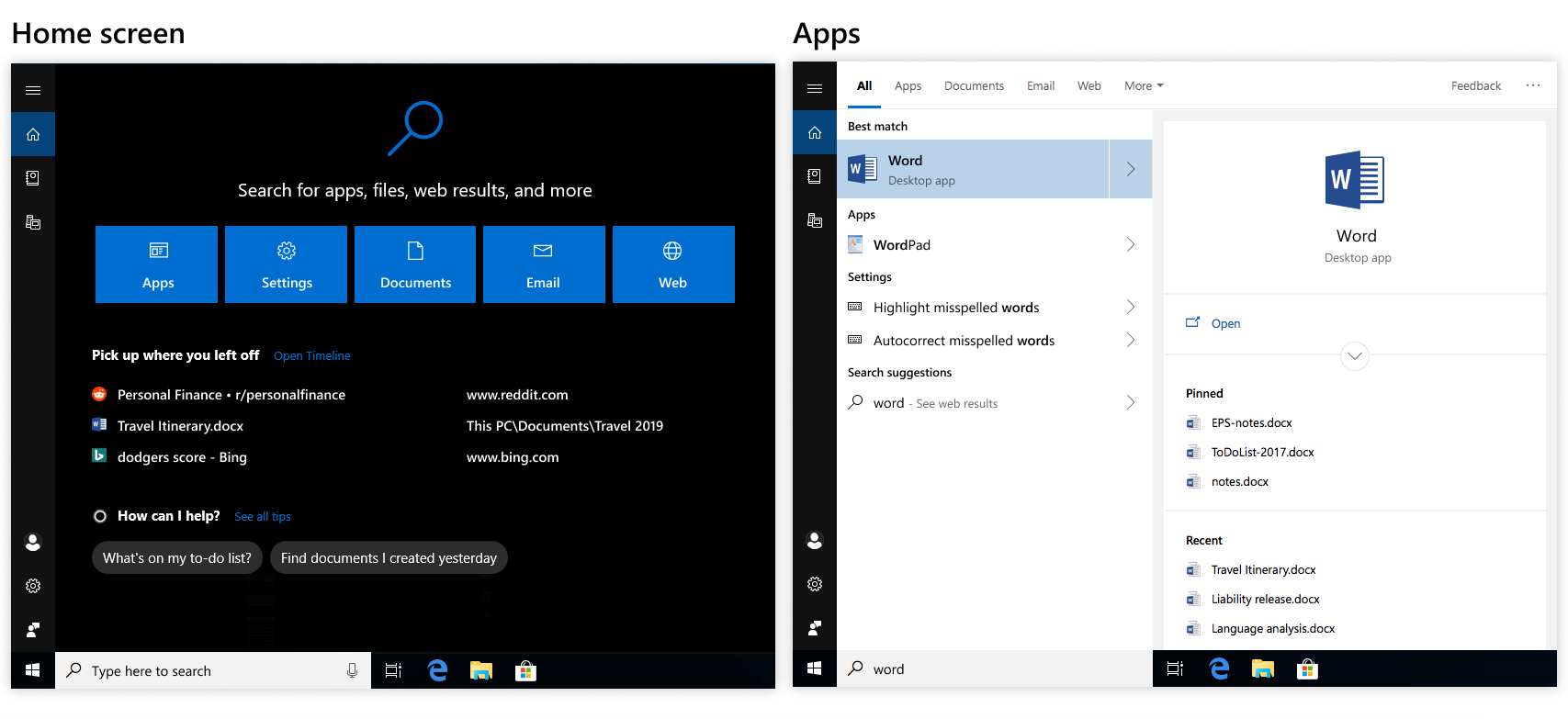Click the microphone icon in the search box

point(352,671)
